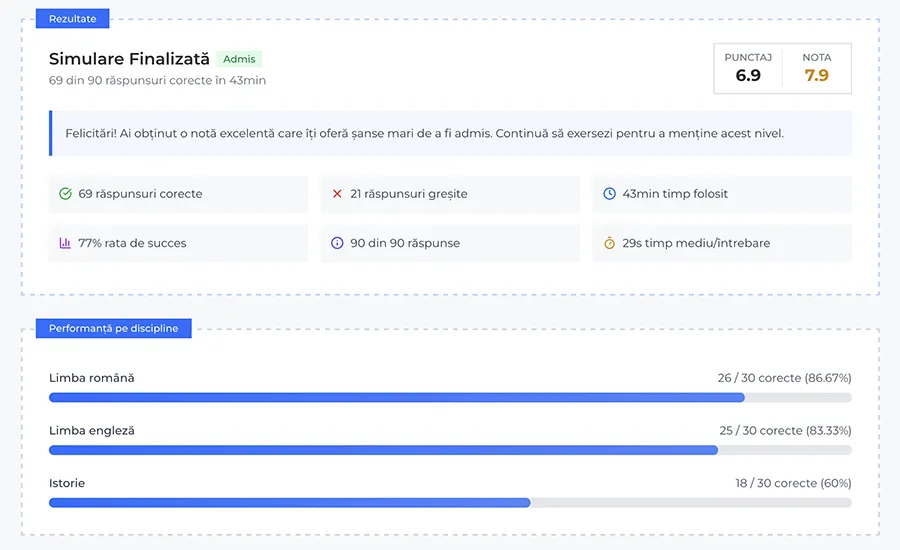Click the Limba română discipline label
900x550 pixels.
pos(92,378)
